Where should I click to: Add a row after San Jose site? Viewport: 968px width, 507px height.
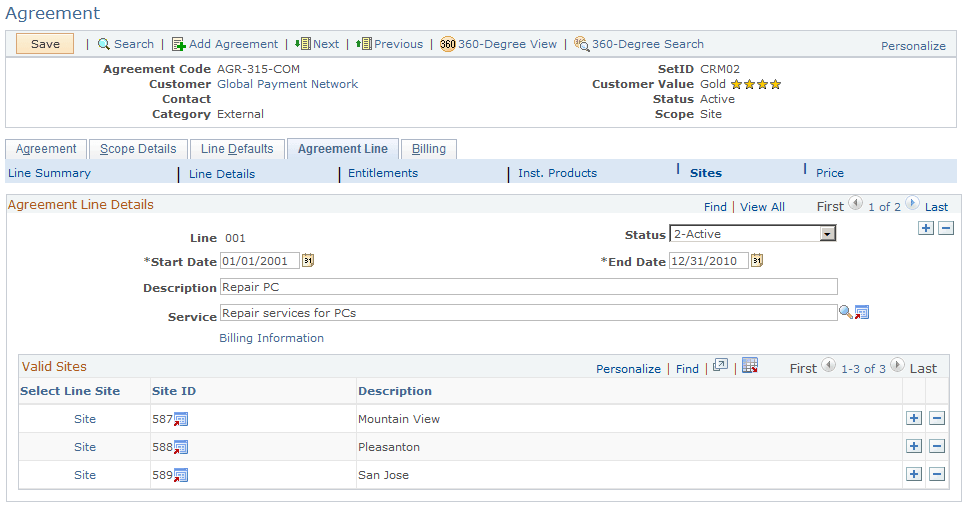[x=914, y=474]
